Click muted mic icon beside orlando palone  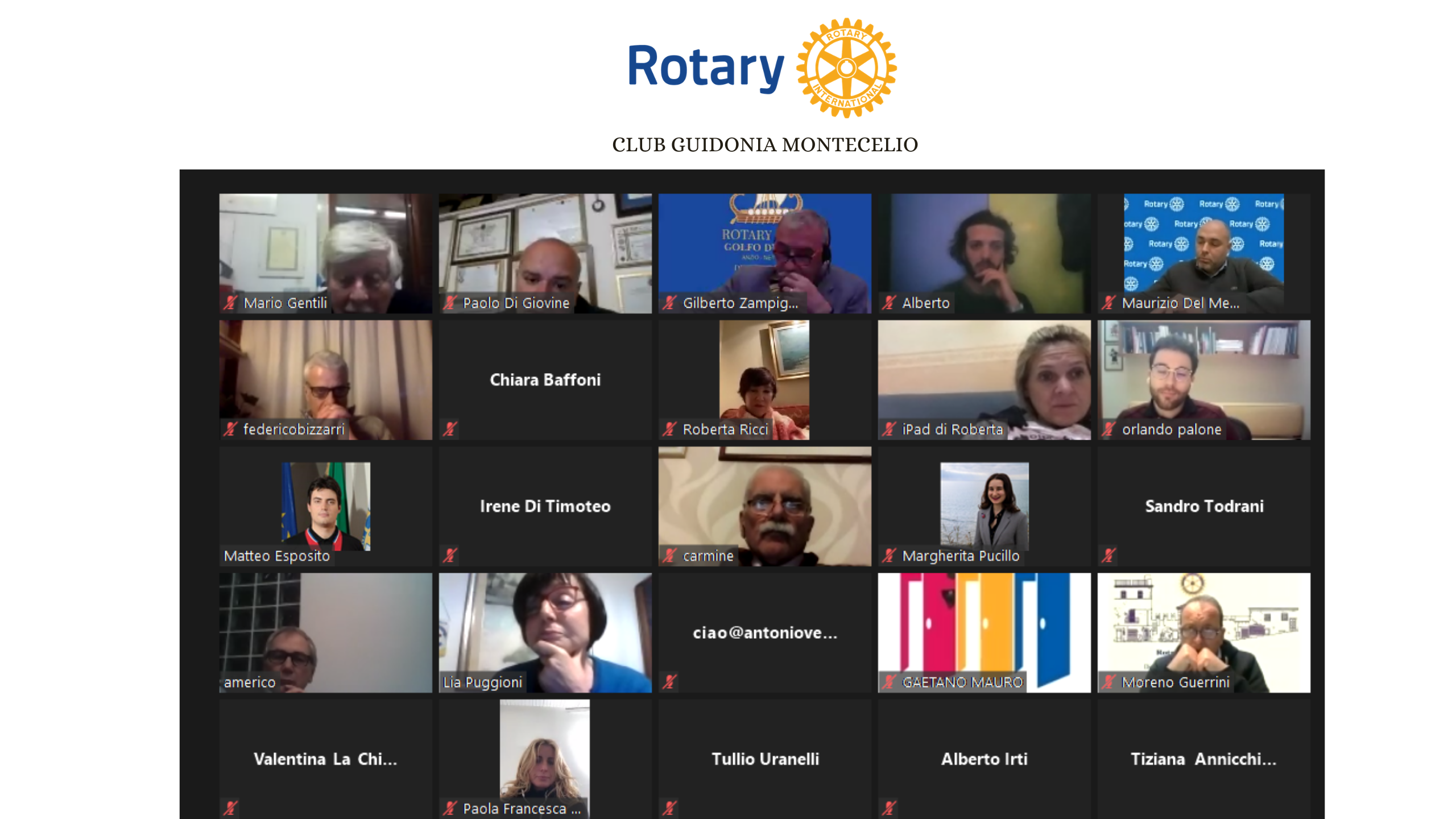[1108, 429]
